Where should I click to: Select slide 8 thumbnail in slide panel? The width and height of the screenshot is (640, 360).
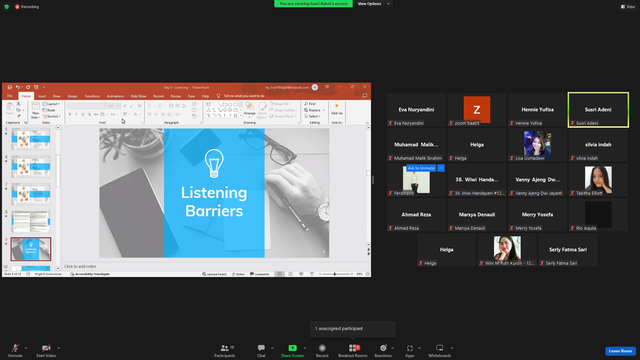pos(31,222)
